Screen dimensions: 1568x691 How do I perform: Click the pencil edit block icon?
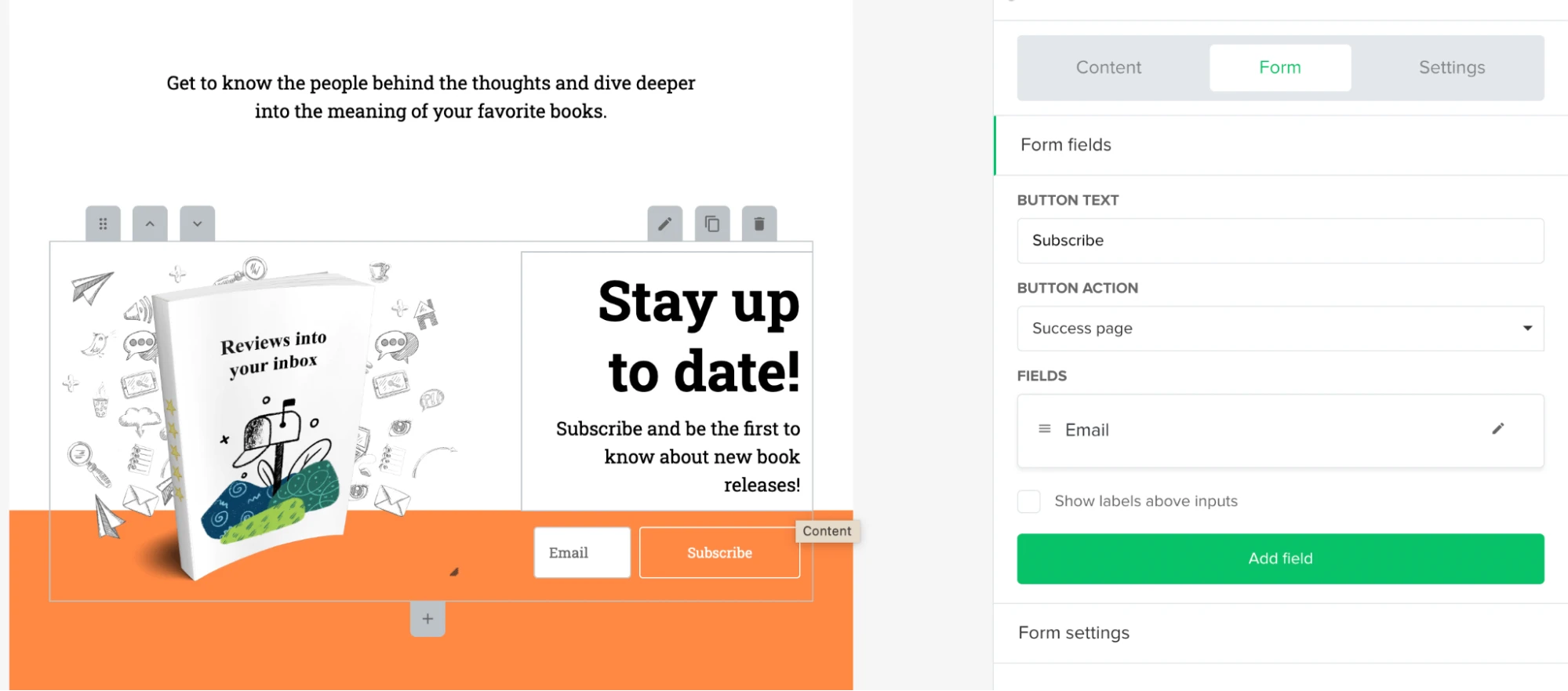[x=664, y=224]
